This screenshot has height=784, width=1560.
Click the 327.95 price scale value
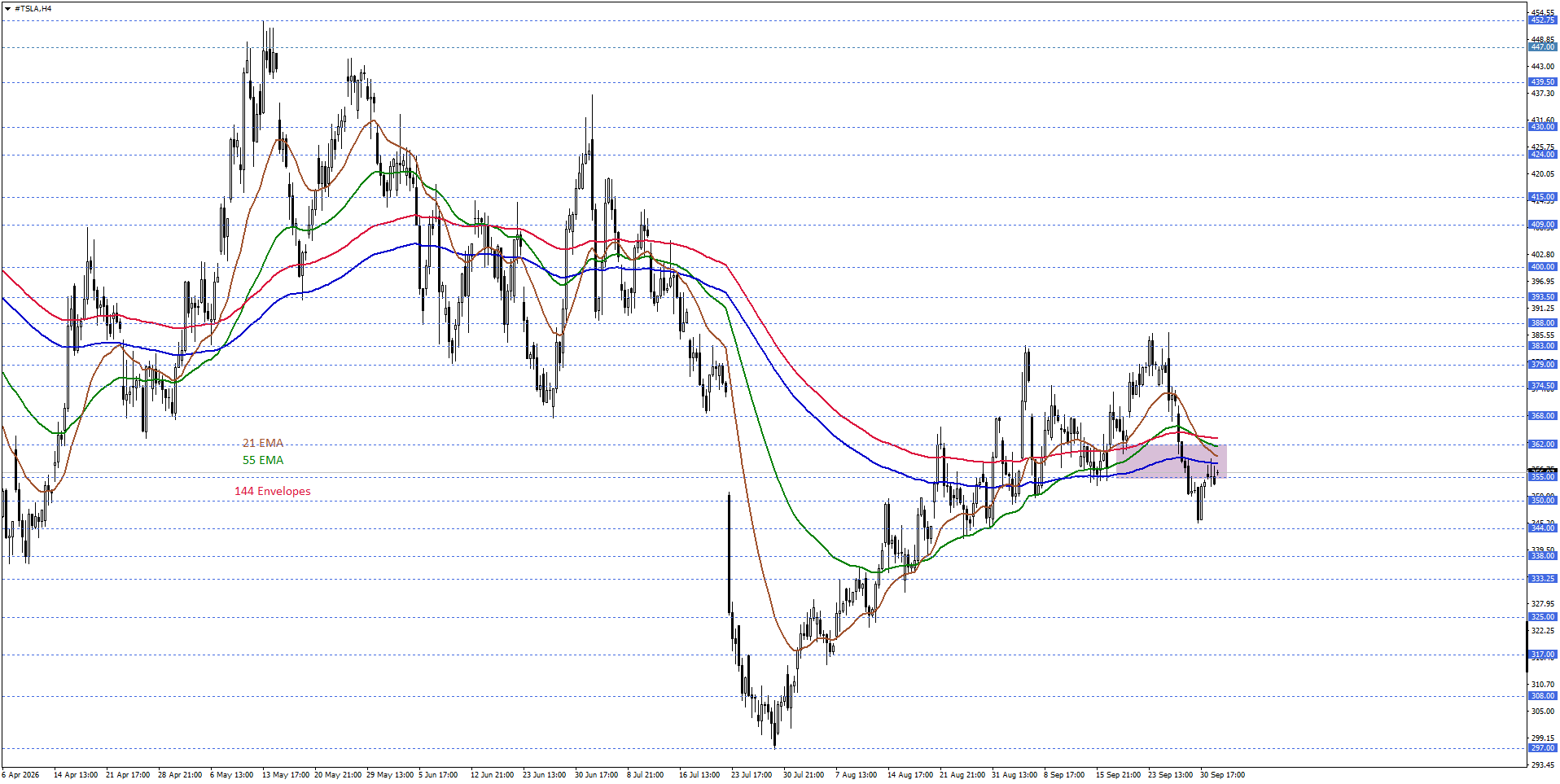tap(1542, 604)
